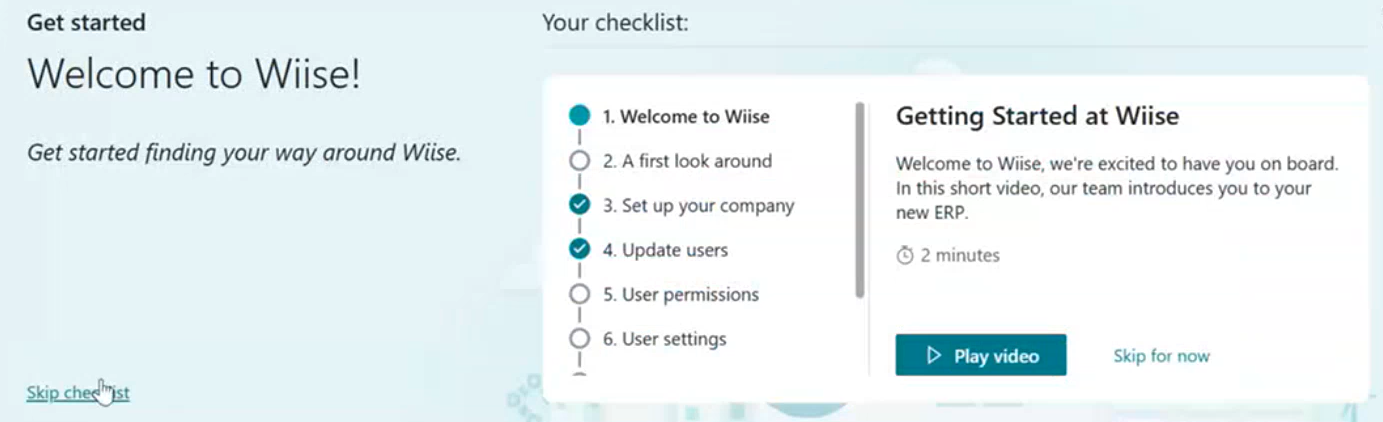Click the empty circle beside A first look around
This screenshot has width=1383, height=422.
click(x=579, y=161)
